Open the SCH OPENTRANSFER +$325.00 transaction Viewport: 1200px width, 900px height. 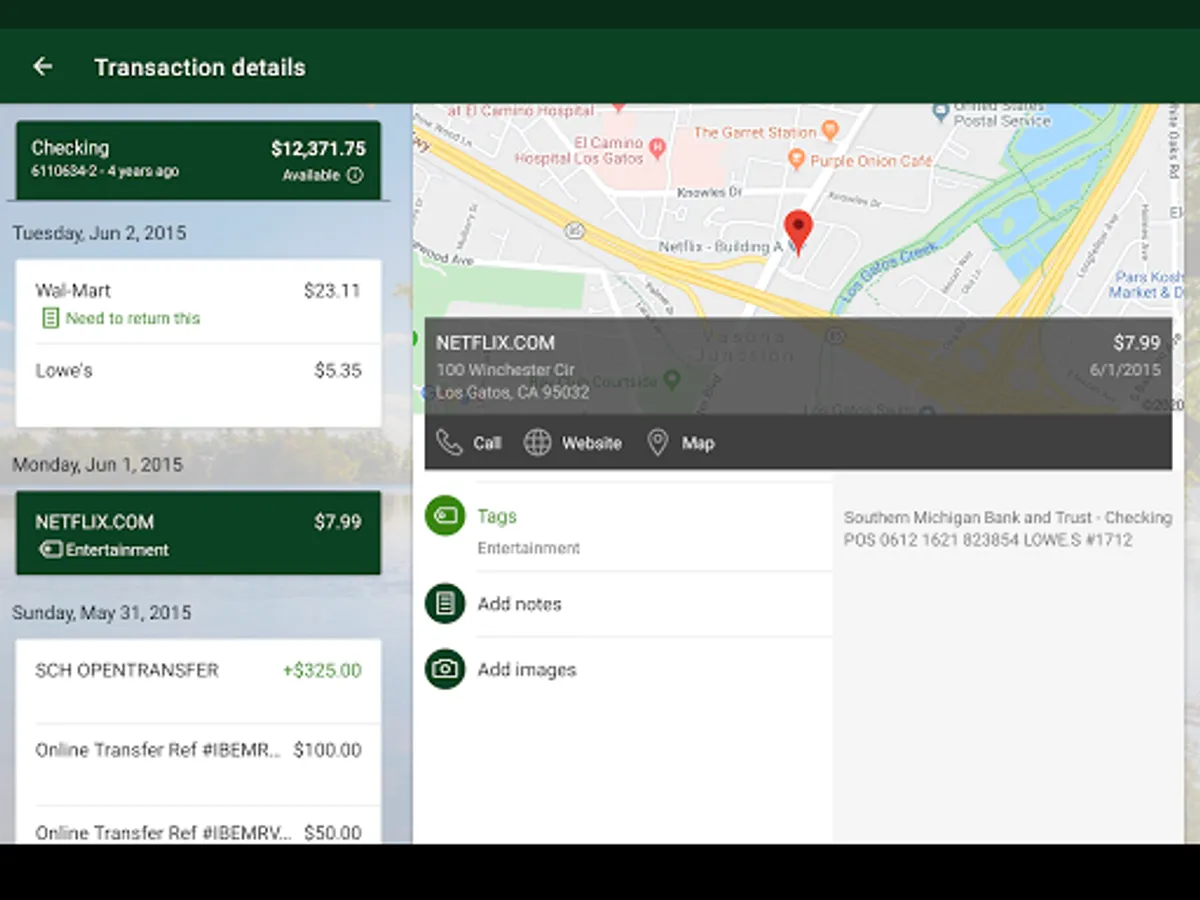coord(198,682)
